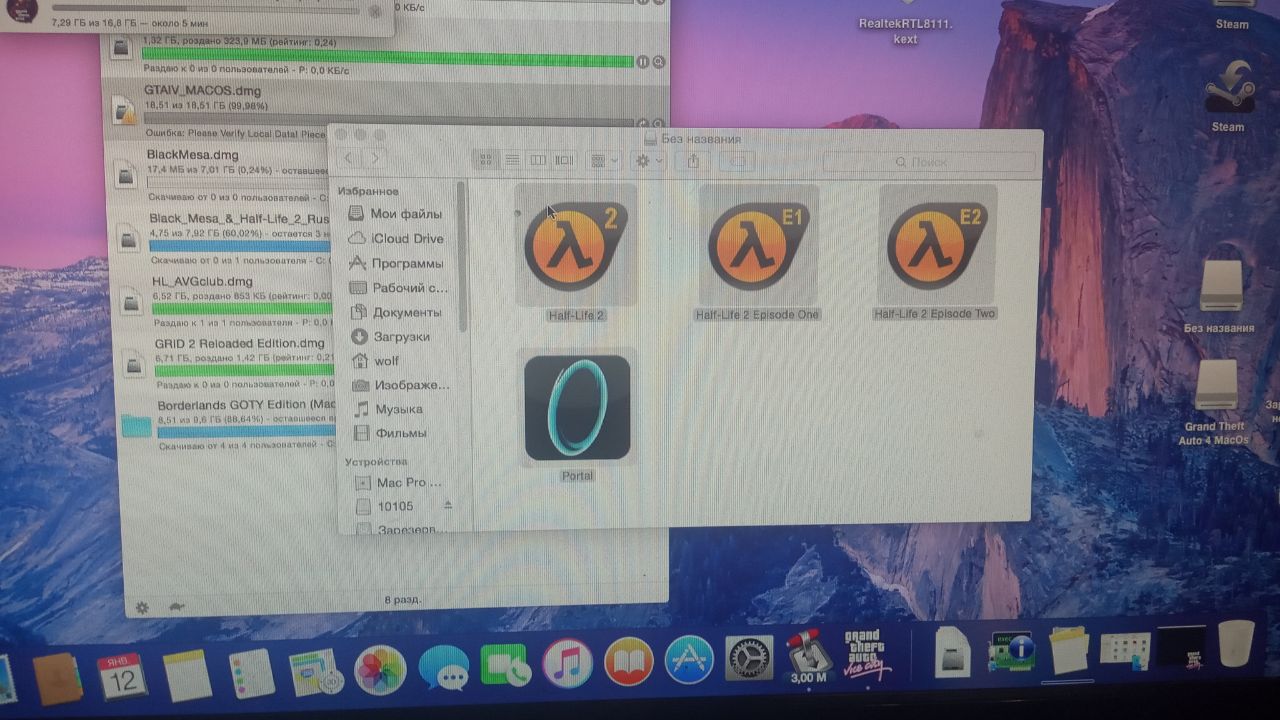This screenshot has height=720, width=1280.
Task: Reveal the 323,9 МБ seeding torrent in Finder
Action: coord(659,61)
